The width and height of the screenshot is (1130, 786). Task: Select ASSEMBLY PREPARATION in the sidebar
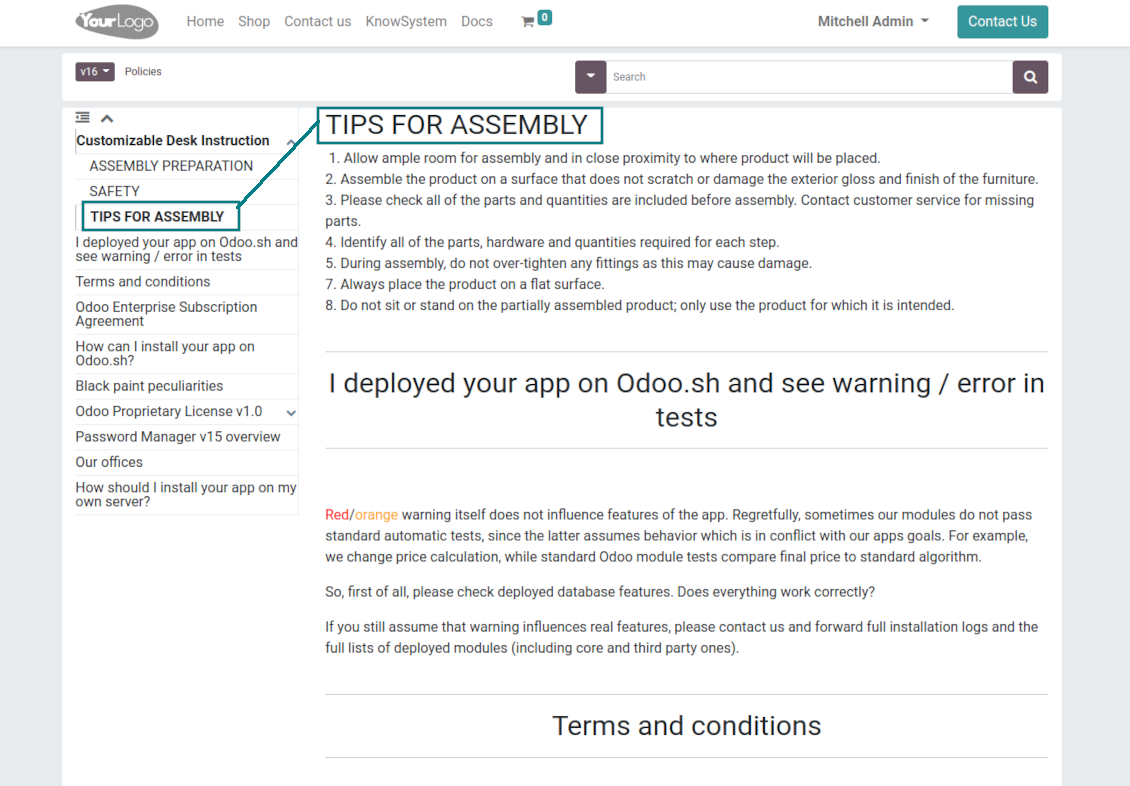[171, 166]
